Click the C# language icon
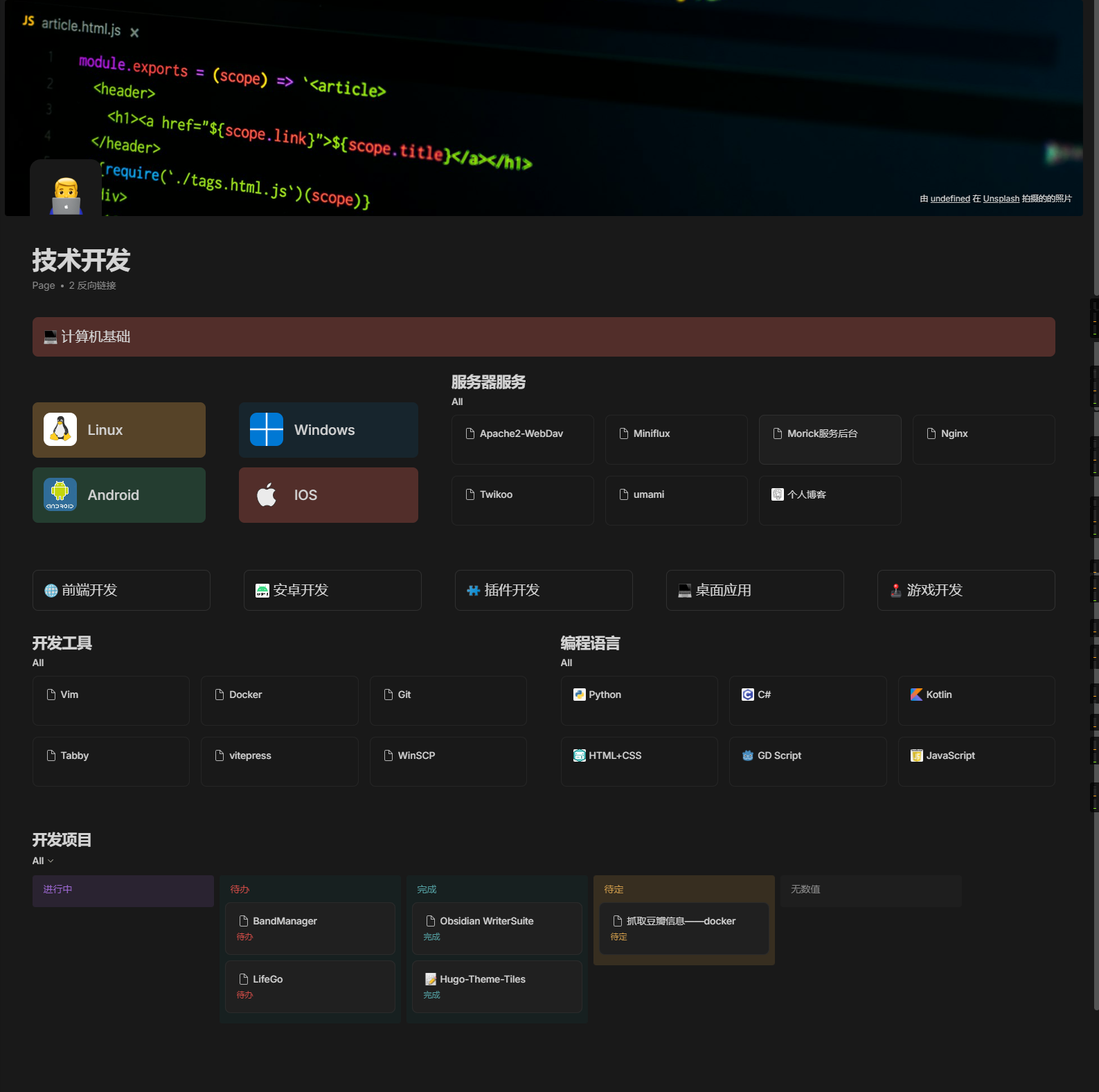 748,695
